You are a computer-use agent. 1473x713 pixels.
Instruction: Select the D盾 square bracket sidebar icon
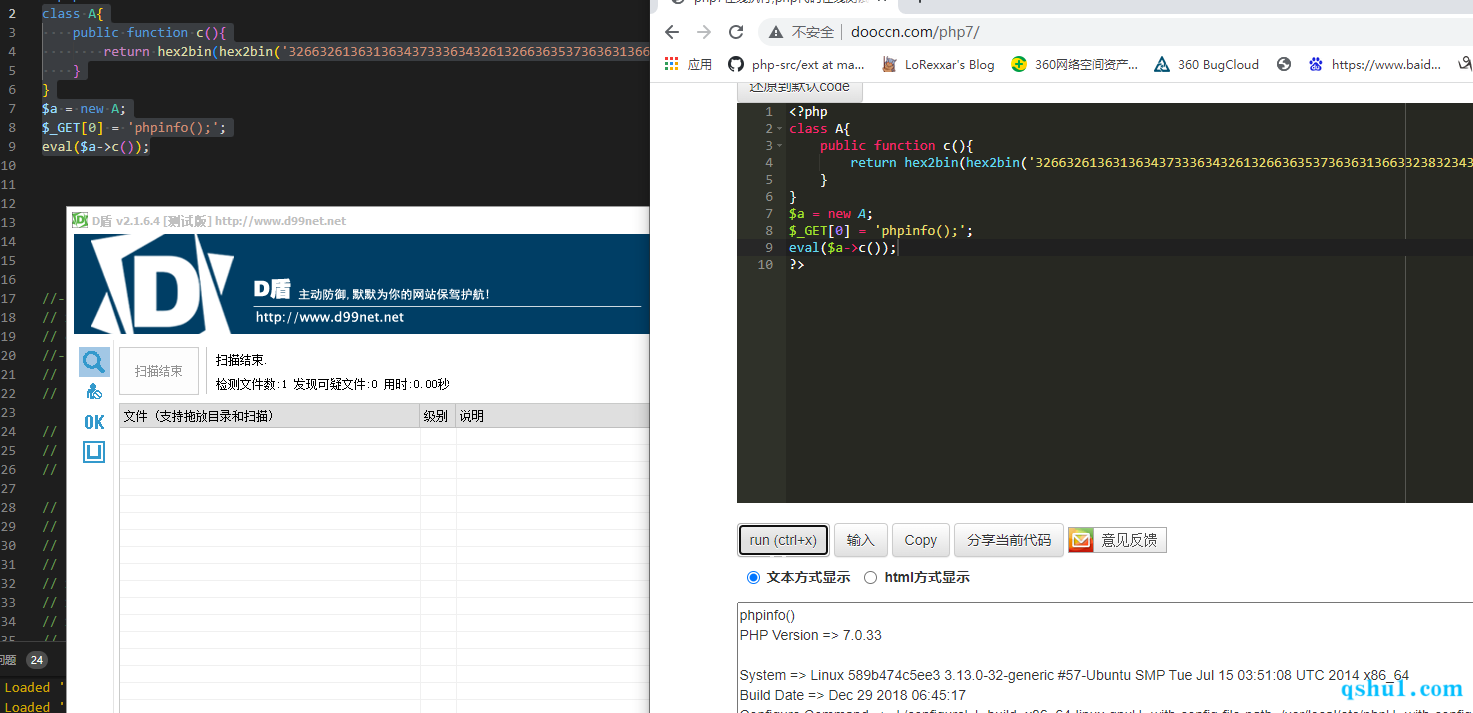(x=94, y=452)
